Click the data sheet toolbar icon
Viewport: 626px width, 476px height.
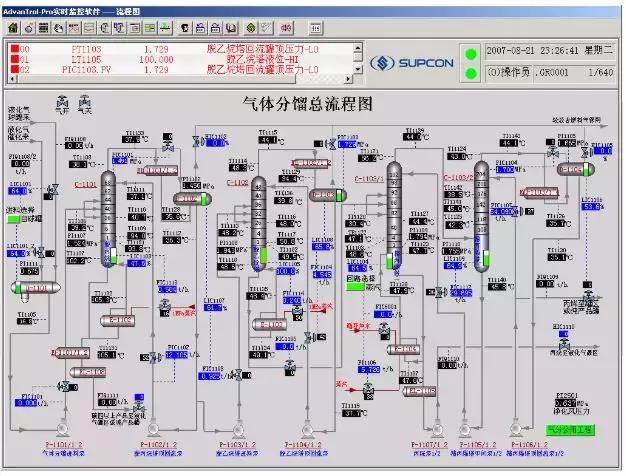pos(135,28)
